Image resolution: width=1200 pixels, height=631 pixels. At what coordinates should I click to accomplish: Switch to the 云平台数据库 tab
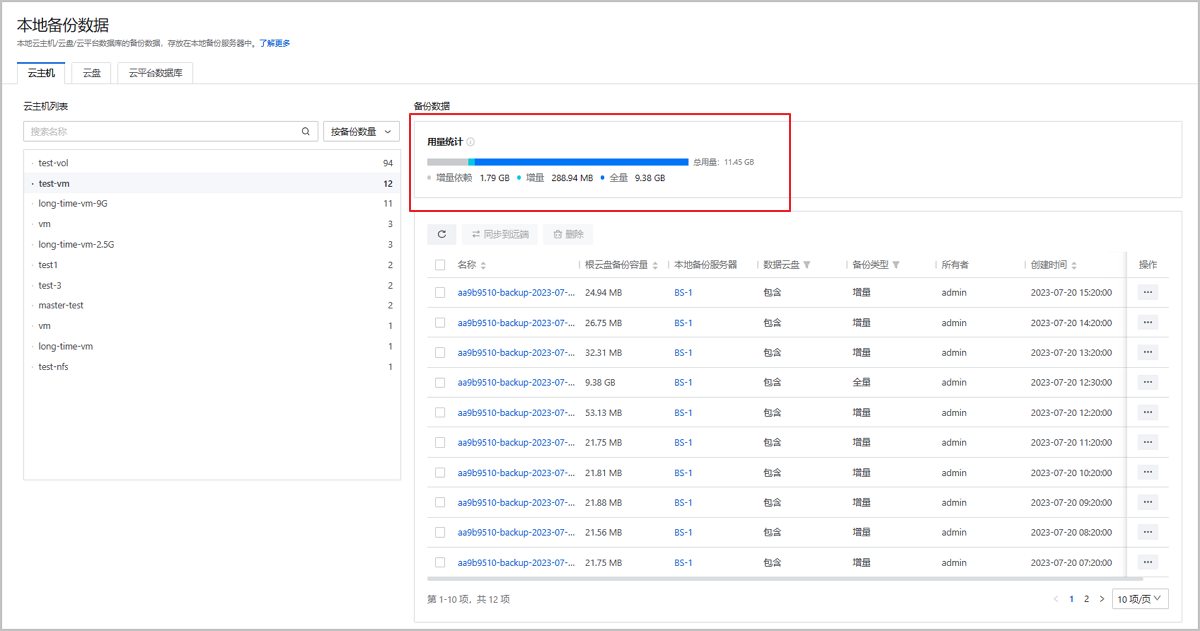155,73
